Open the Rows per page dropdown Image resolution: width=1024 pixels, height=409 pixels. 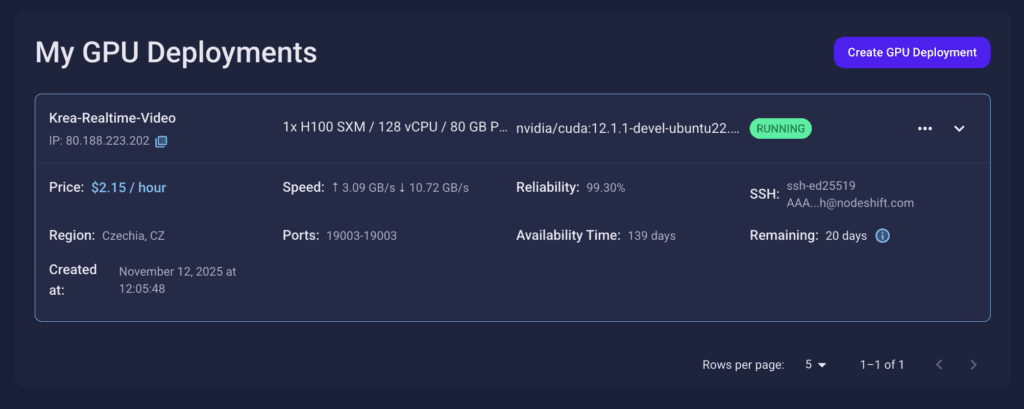[x=816, y=365]
